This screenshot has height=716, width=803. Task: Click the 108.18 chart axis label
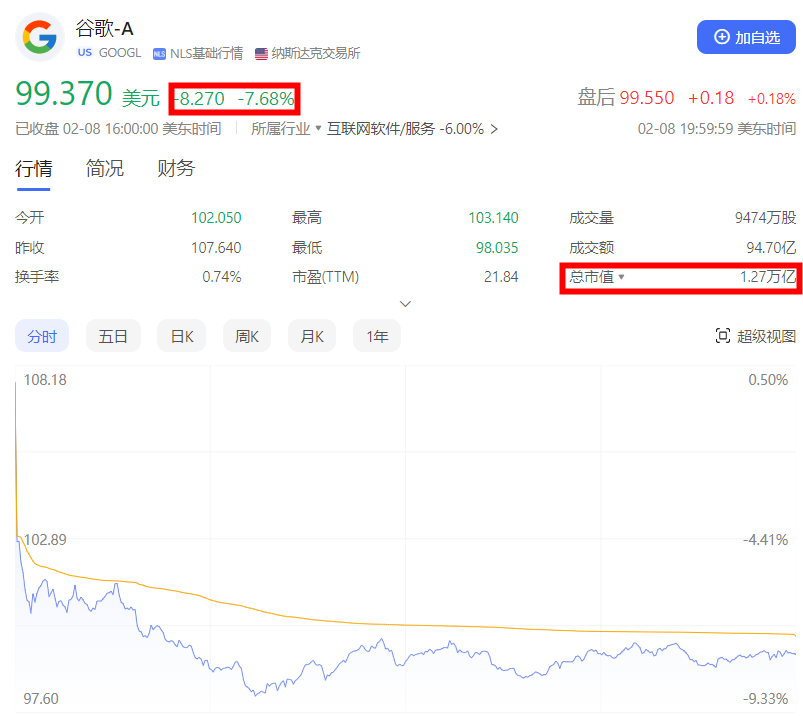tap(45, 380)
